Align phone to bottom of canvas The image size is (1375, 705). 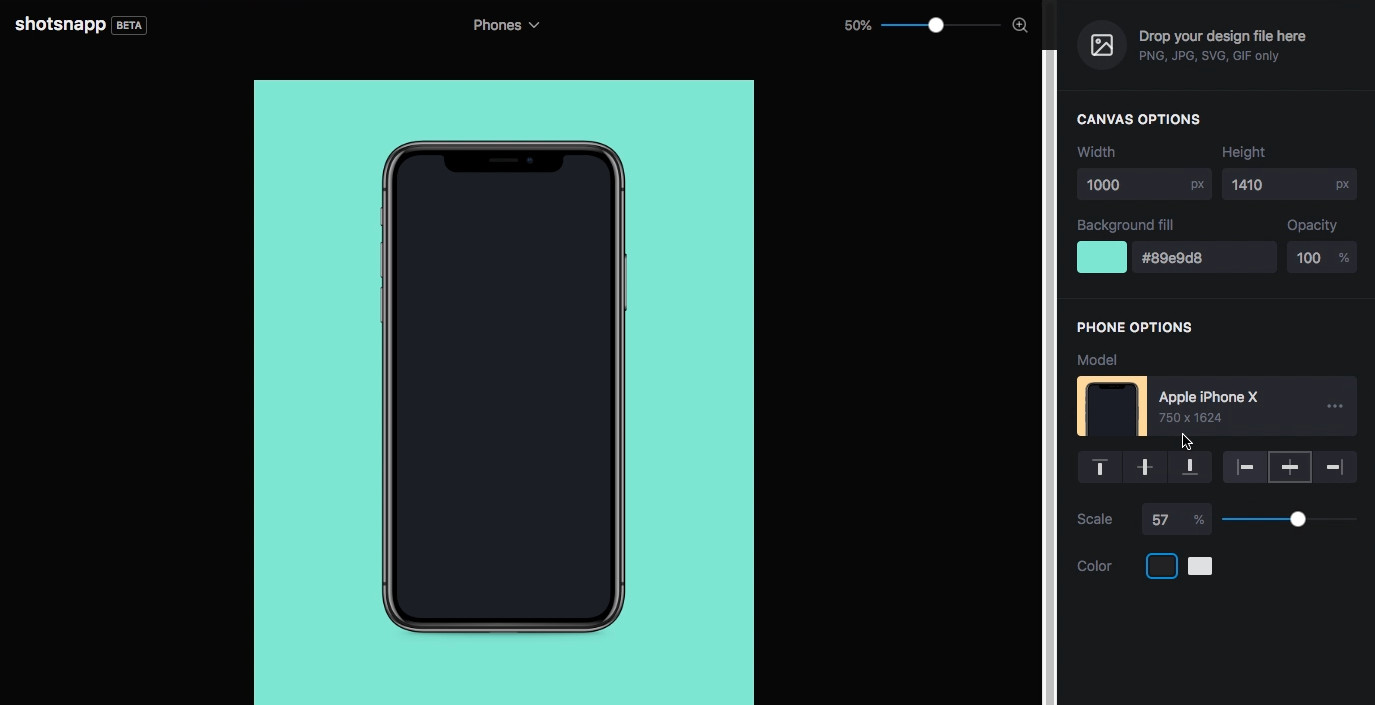point(1190,467)
